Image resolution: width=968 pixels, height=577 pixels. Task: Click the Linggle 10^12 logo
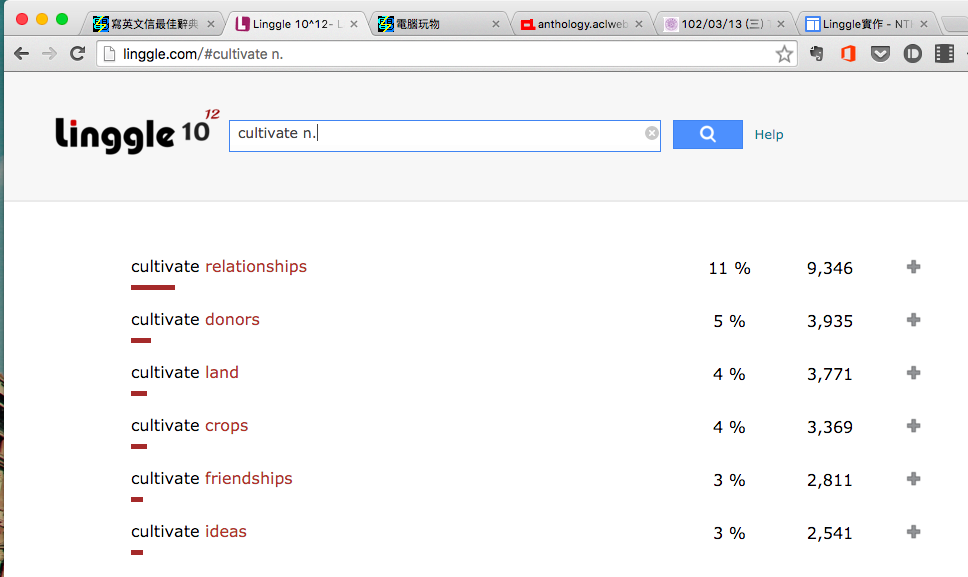coord(135,131)
